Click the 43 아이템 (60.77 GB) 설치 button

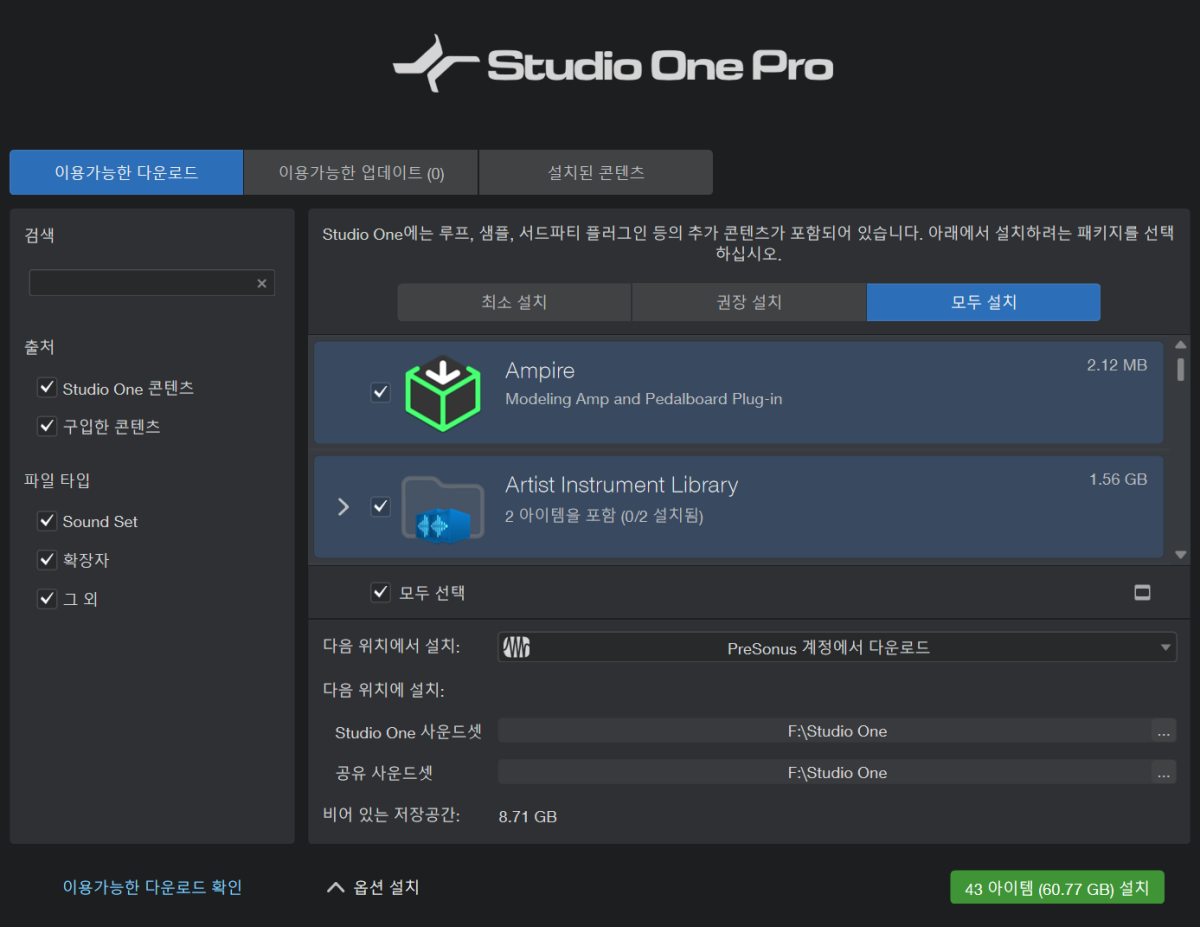[x=1057, y=887]
